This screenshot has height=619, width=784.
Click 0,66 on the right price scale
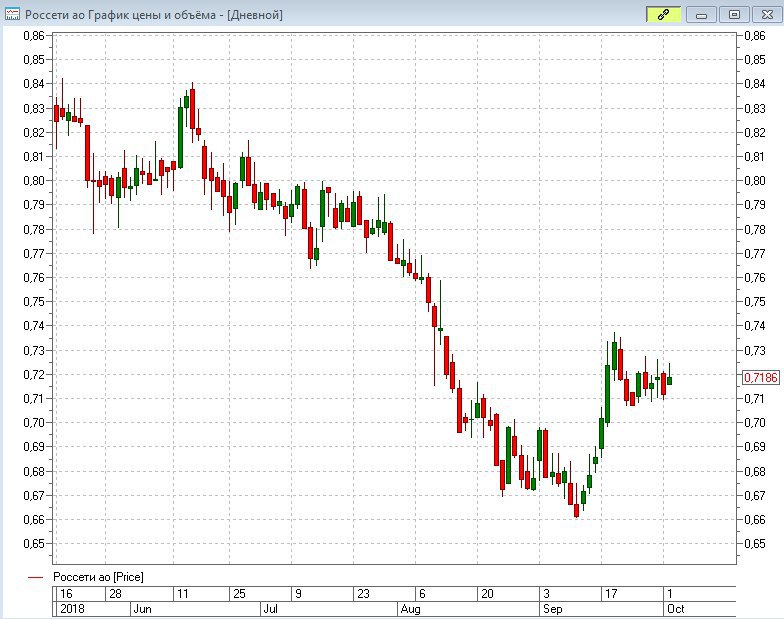[x=754, y=520]
